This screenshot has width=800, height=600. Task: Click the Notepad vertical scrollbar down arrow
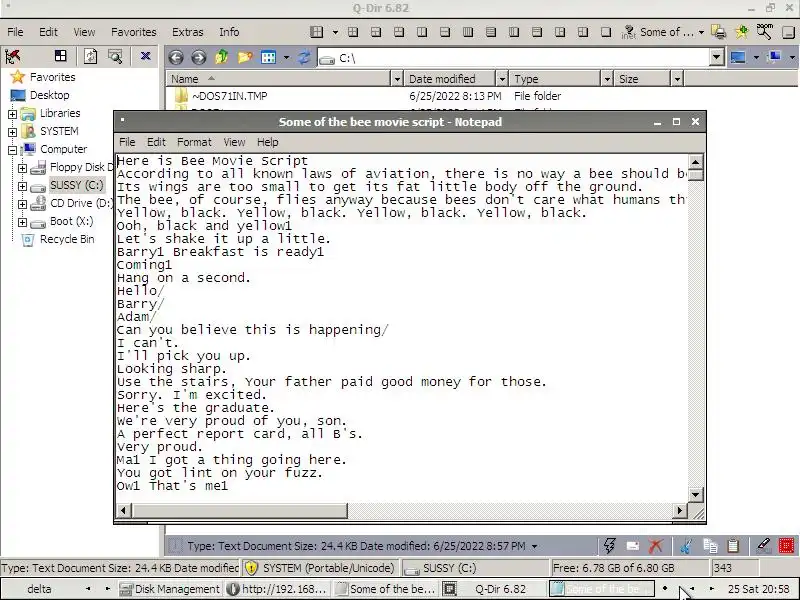695,494
